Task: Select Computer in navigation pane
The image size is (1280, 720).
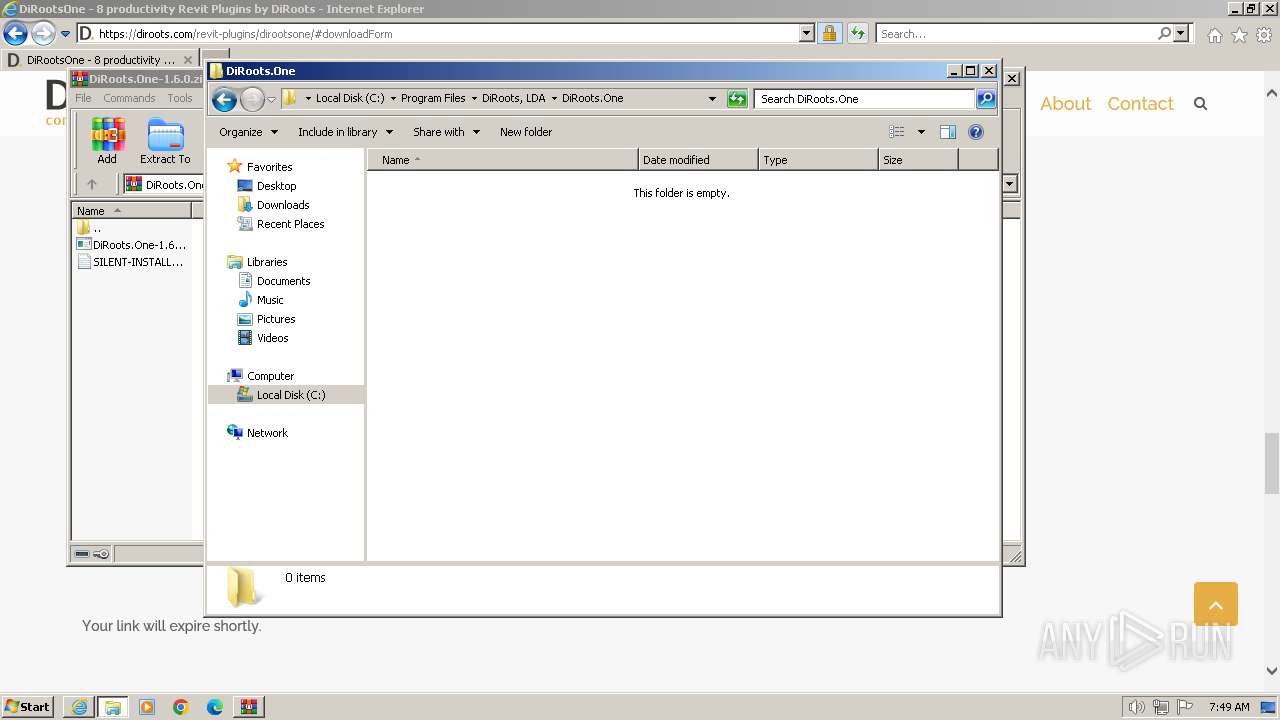Action: [x=270, y=376]
